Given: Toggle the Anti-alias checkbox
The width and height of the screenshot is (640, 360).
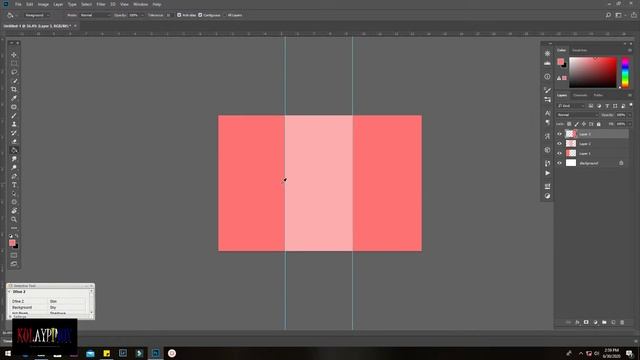Looking at the screenshot, I should tap(179, 15).
